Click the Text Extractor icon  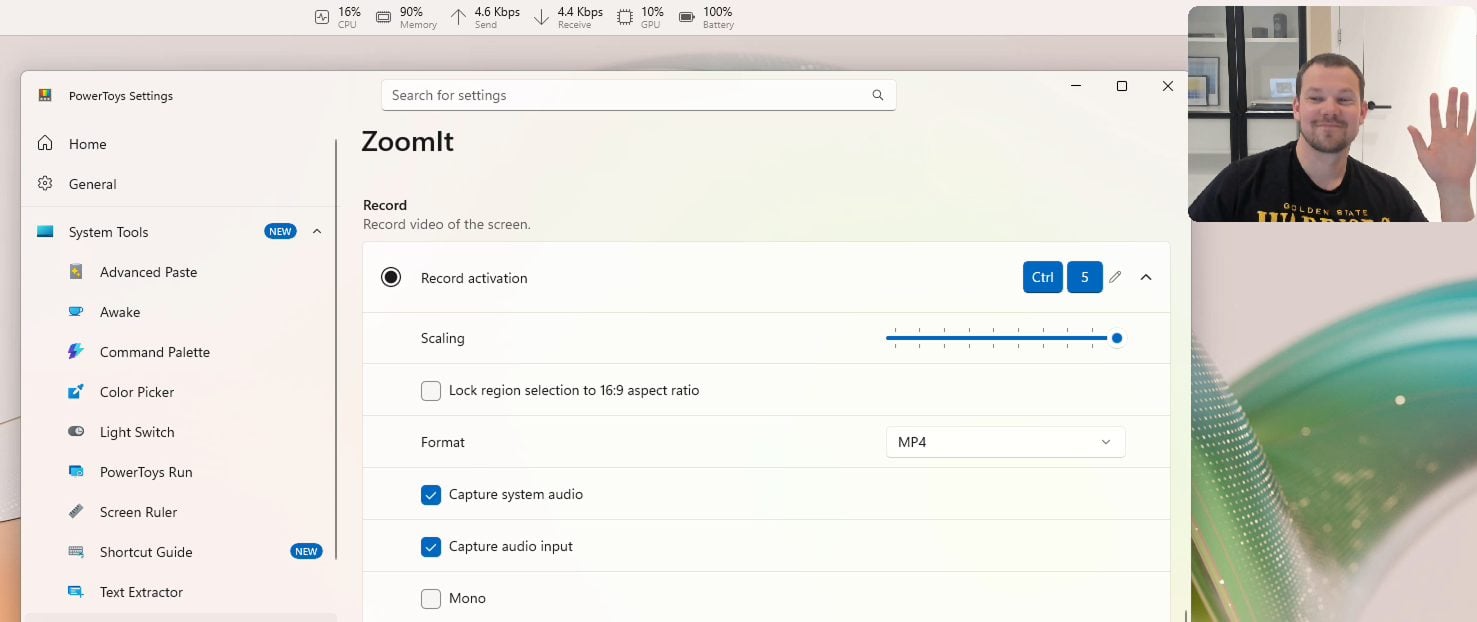(x=76, y=591)
